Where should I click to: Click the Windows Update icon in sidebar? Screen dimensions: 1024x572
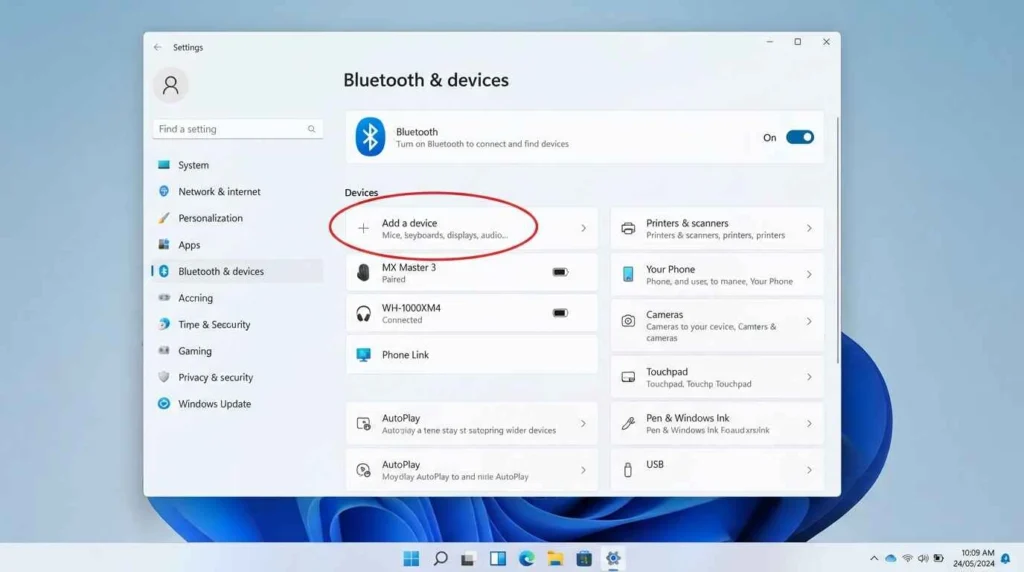point(164,404)
